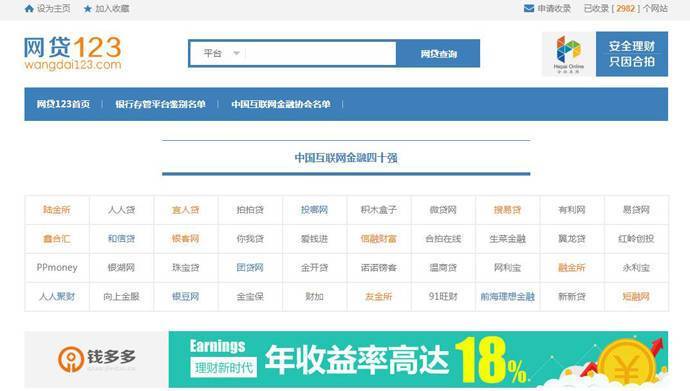Open the 银豆网 platform link
The image size is (690, 391).
click(186, 296)
